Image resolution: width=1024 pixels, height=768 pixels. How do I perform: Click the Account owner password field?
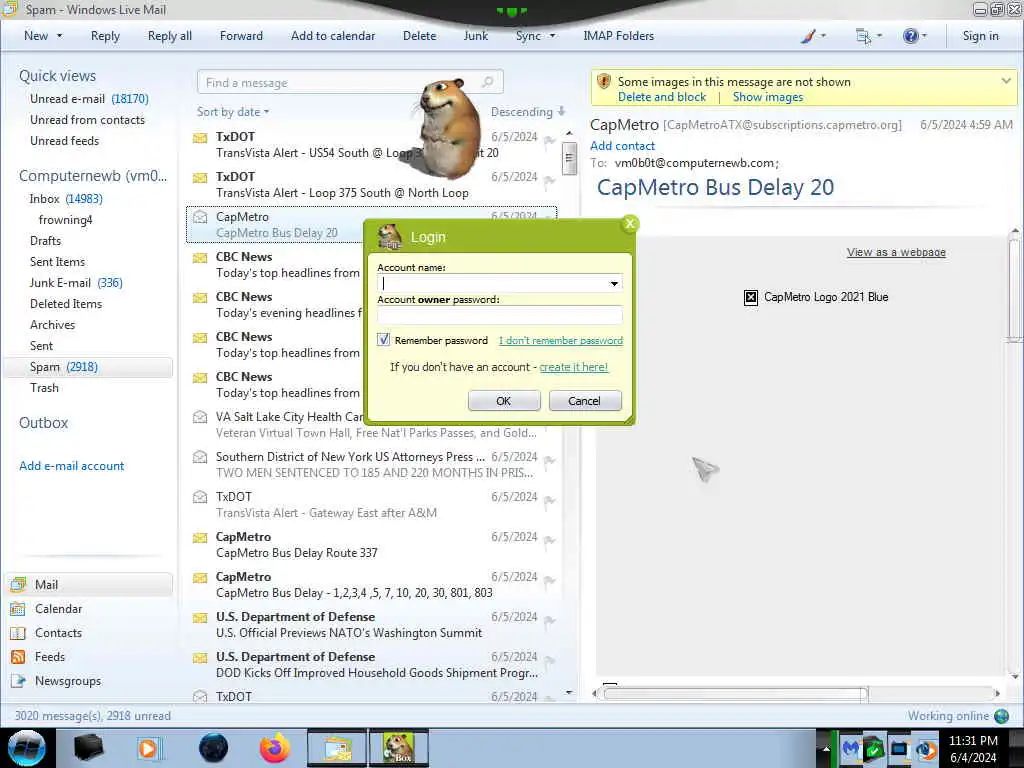(x=500, y=315)
